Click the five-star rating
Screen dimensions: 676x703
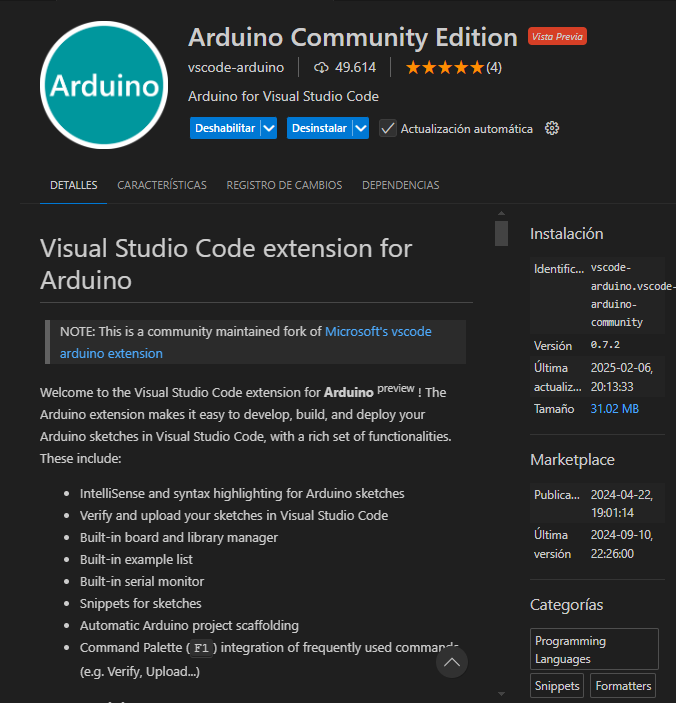pyautogui.click(x=445, y=68)
